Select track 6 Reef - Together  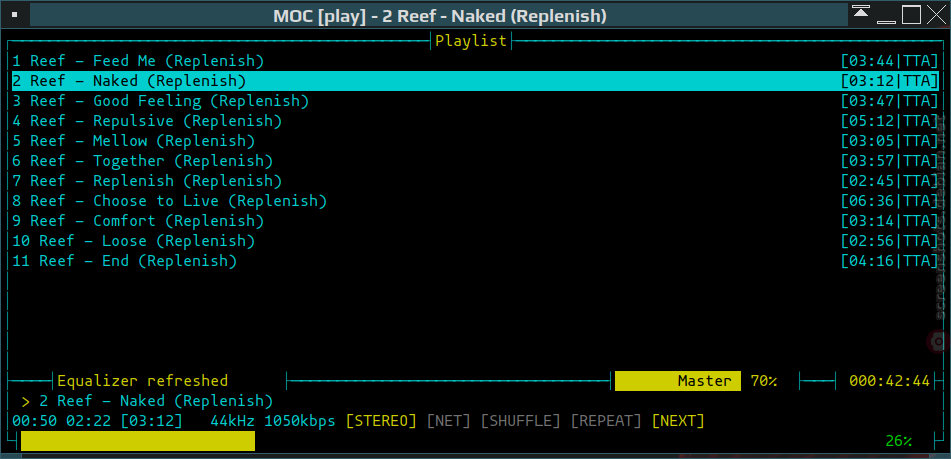point(476,161)
